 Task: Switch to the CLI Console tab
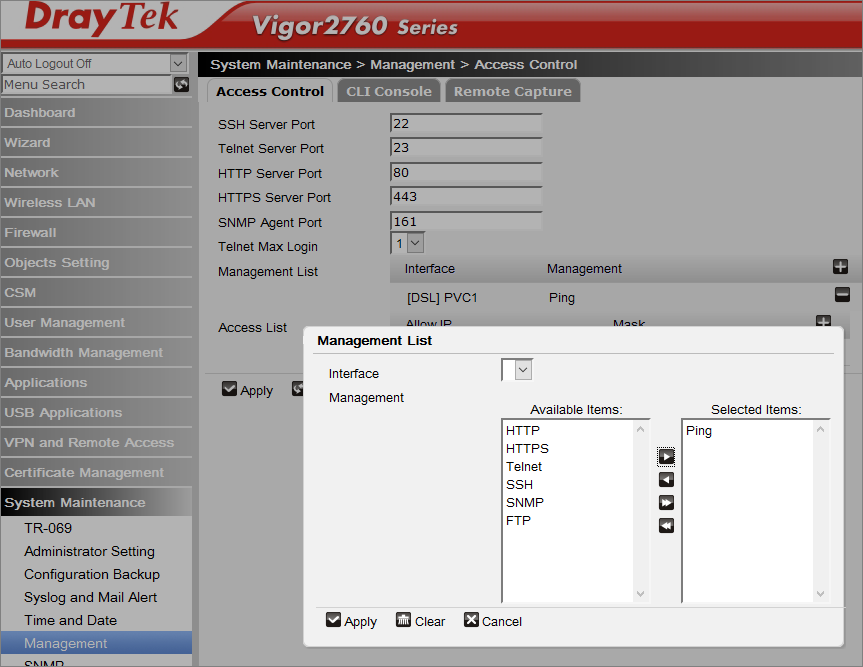[389, 91]
